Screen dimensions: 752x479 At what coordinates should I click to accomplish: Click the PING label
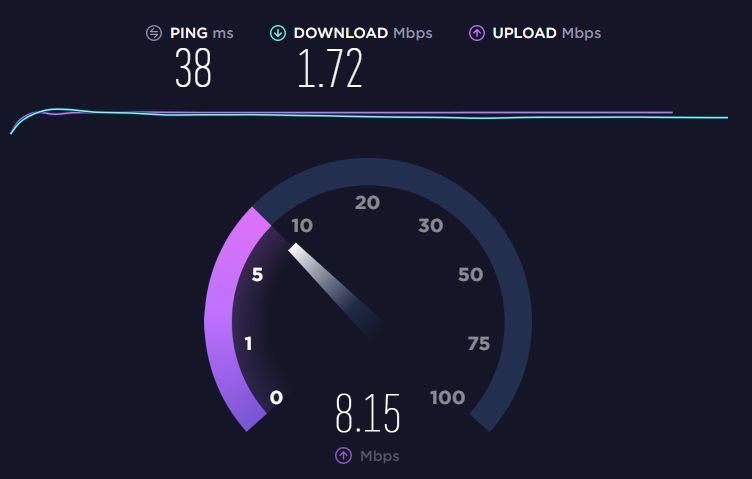[x=189, y=33]
